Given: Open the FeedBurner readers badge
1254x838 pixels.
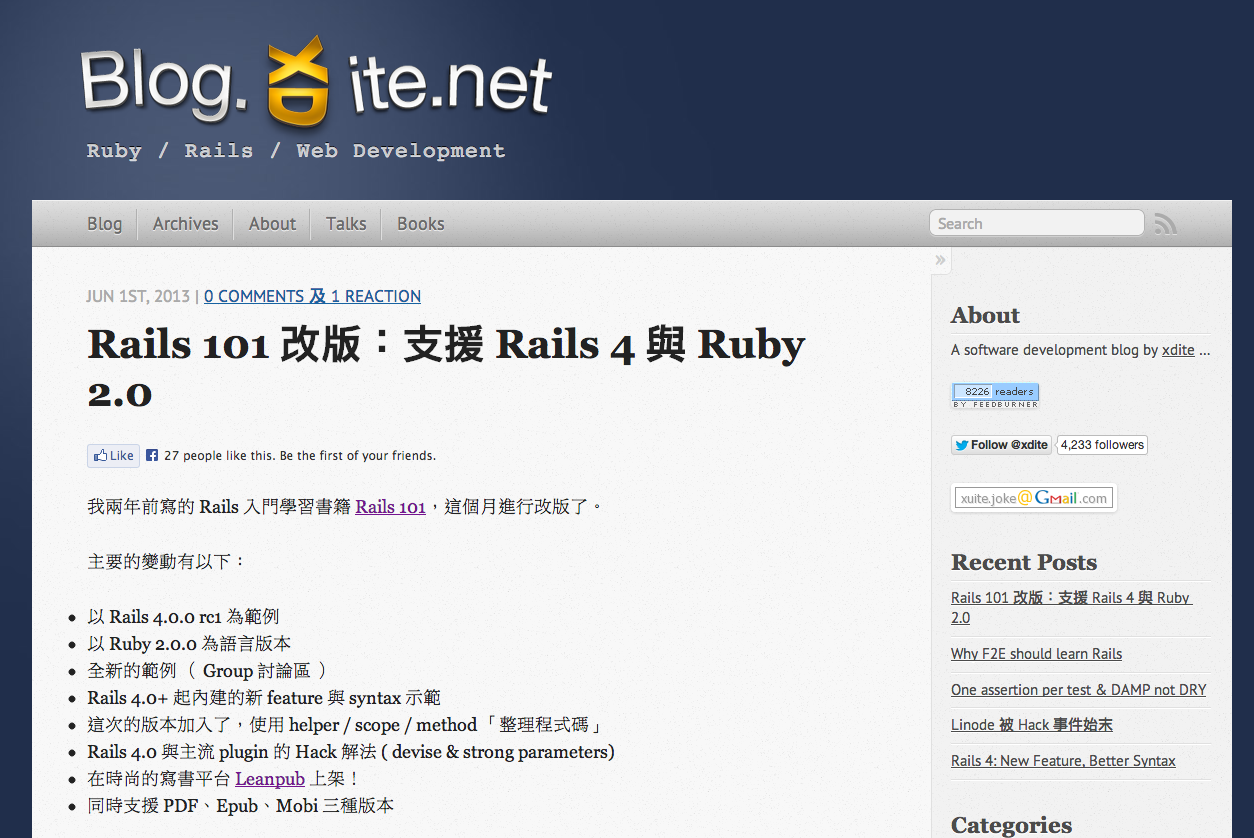Looking at the screenshot, I should pos(995,395).
